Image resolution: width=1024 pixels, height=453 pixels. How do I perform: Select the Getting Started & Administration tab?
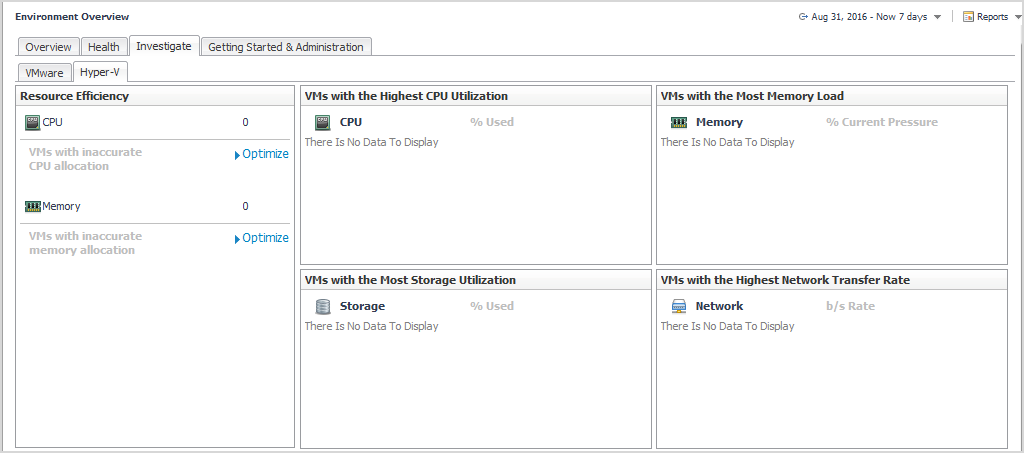[286, 47]
